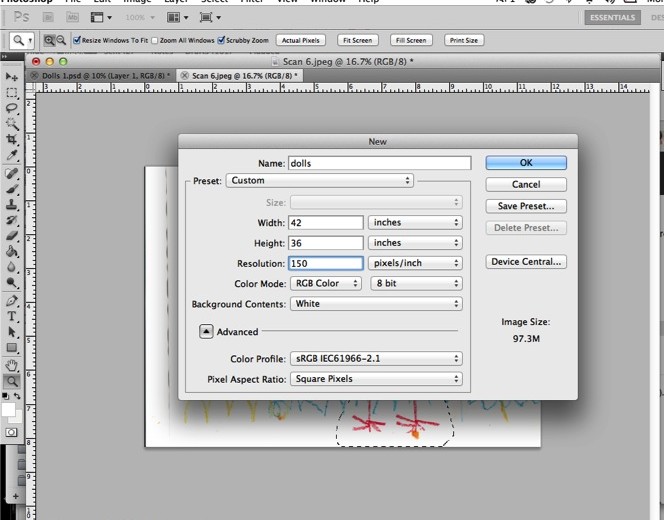This screenshot has height=520, width=665.
Task: Open the Height units dropdown
Action: [415, 243]
